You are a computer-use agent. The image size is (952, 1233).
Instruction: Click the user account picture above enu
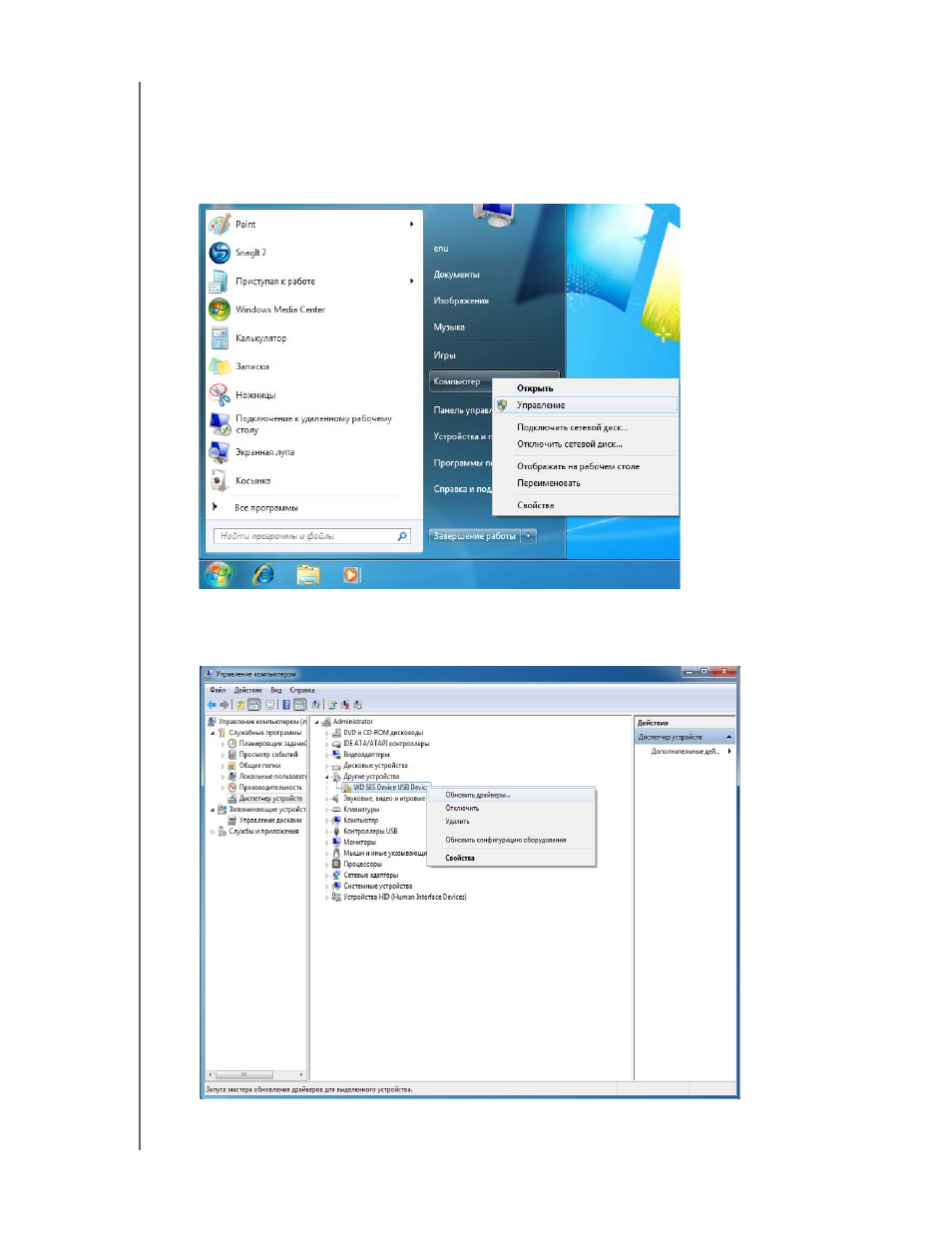click(x=494, y=213)
